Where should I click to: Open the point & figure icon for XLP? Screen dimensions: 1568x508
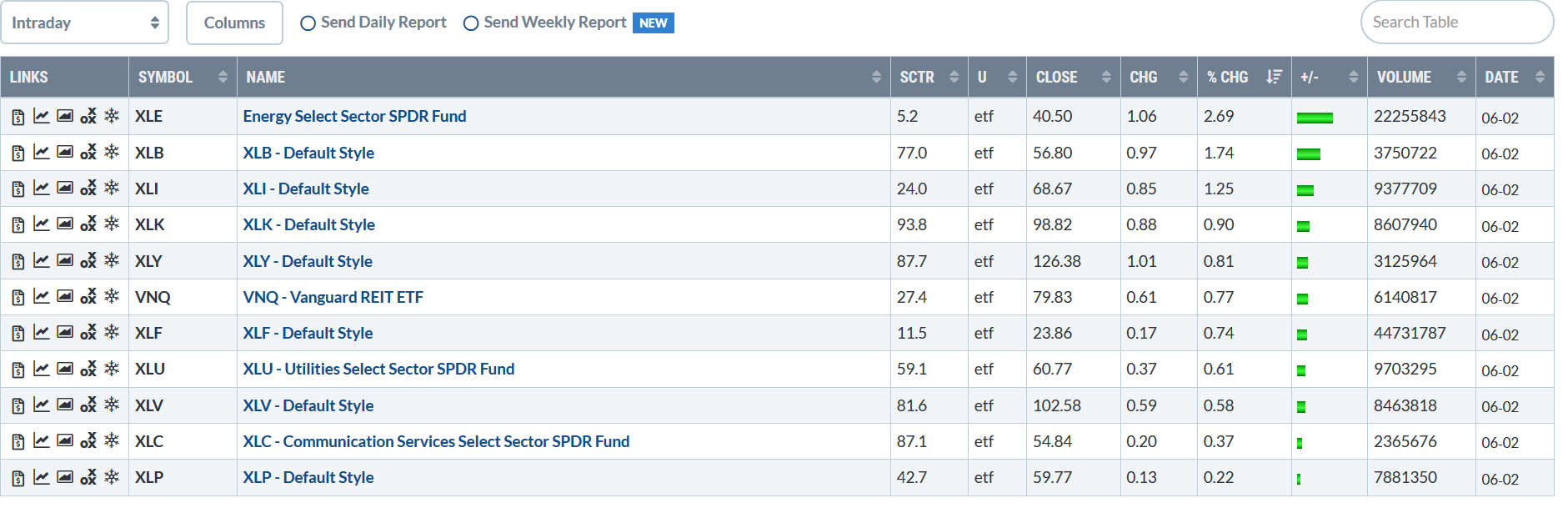click(x=88, y=476)
